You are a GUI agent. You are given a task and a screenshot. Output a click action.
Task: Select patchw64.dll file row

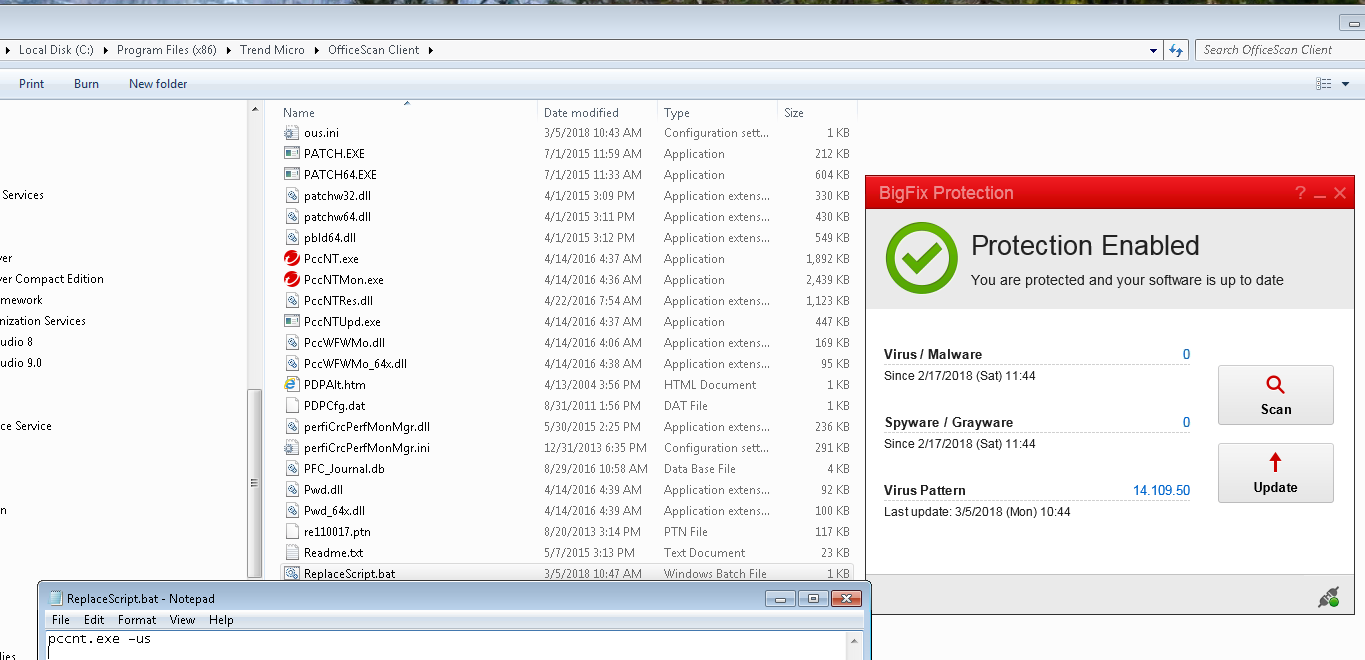(566, 217)
